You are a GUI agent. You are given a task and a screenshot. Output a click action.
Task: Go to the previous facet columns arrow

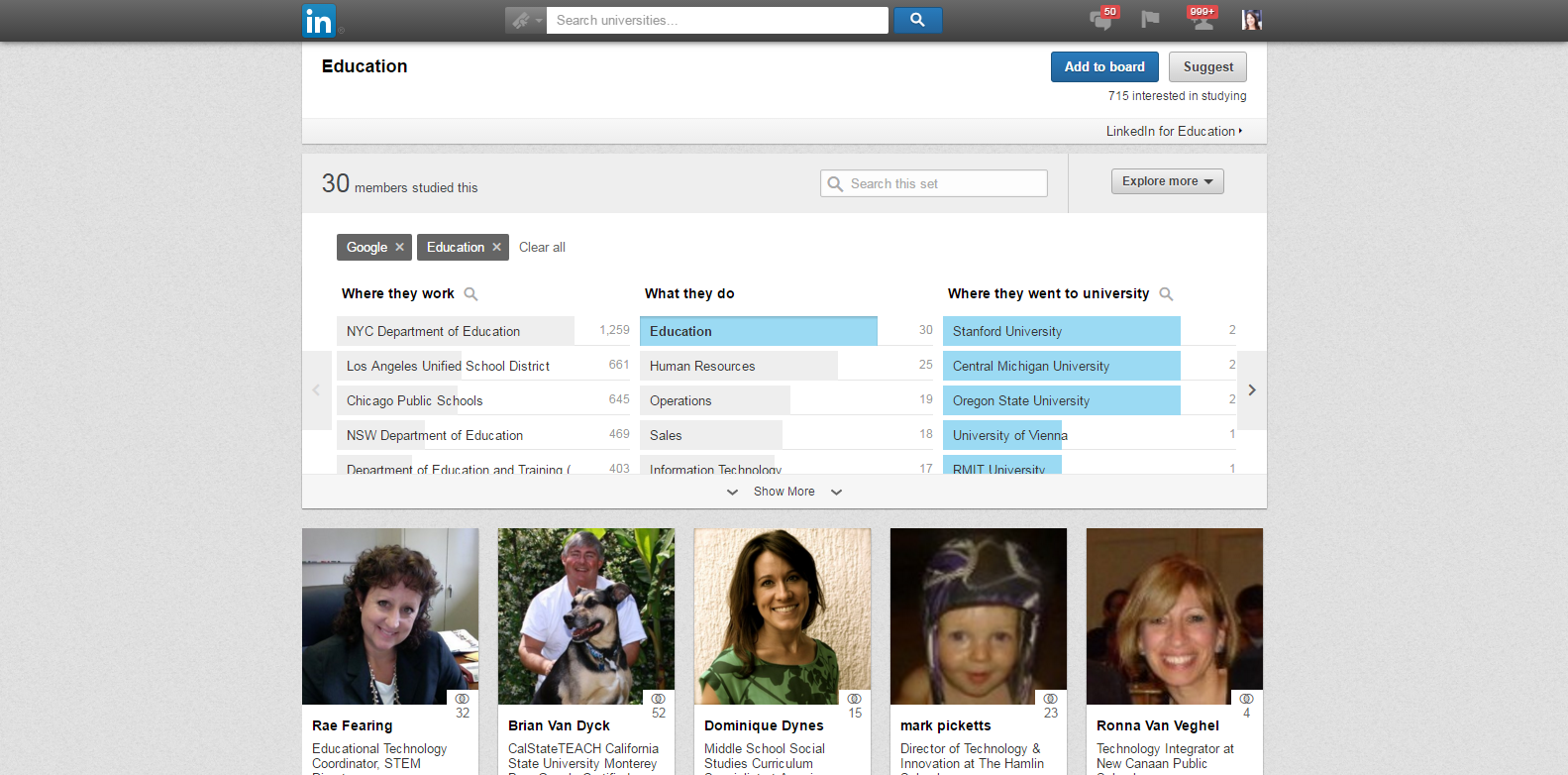(317, 390)
